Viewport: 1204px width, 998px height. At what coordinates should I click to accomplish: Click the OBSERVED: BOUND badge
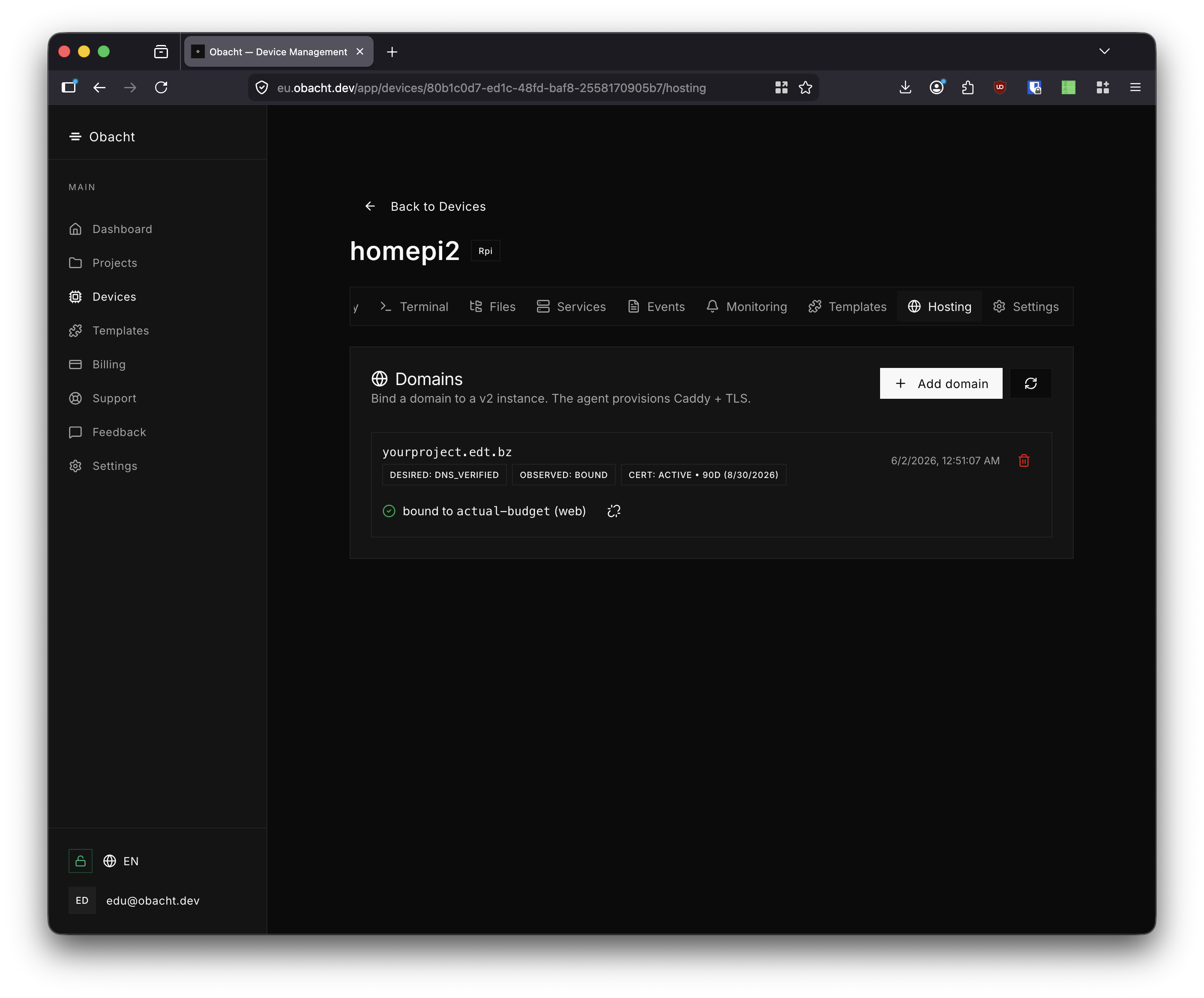(x=563, y=475)
